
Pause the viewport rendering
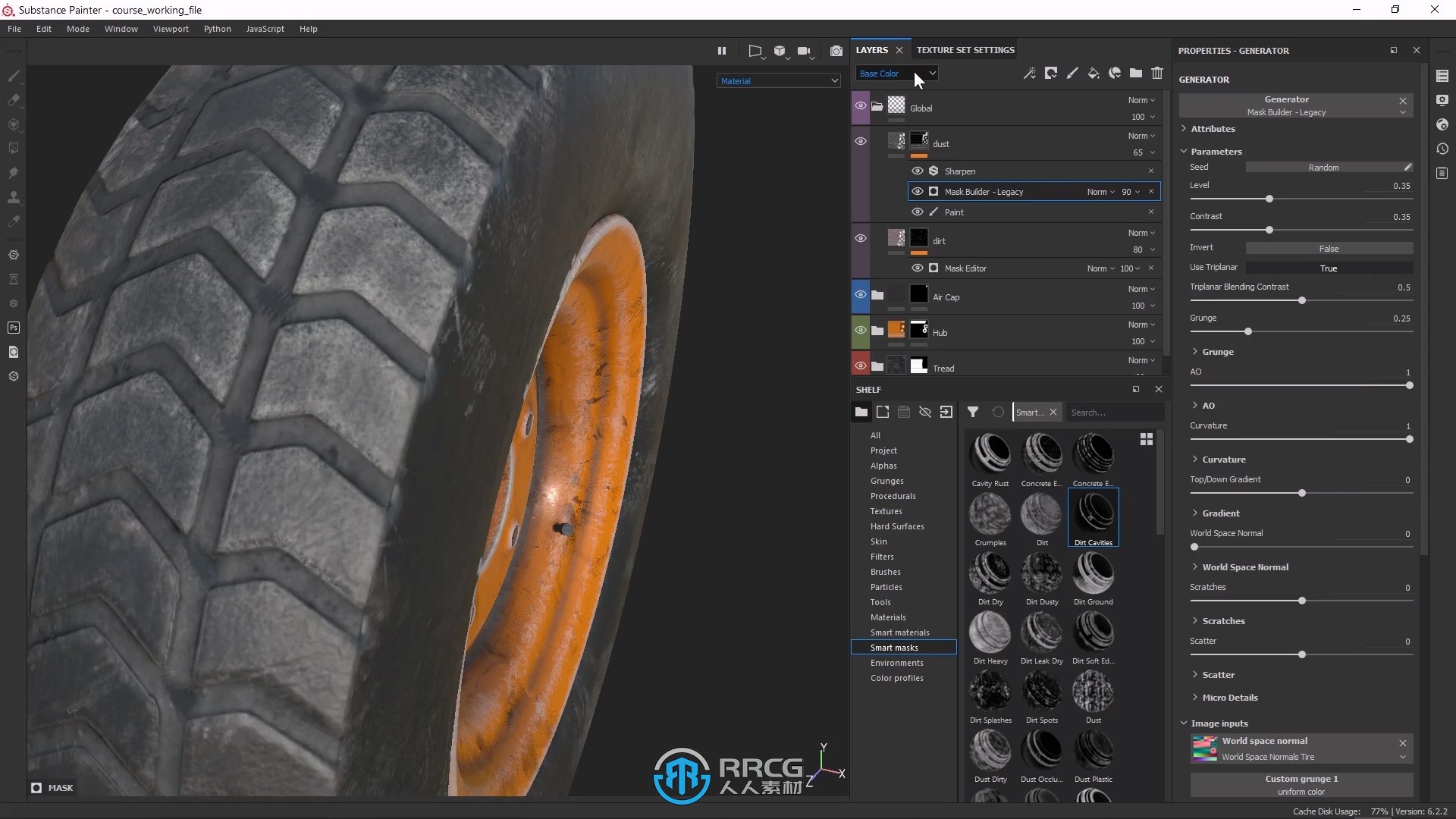coord(722,51)
